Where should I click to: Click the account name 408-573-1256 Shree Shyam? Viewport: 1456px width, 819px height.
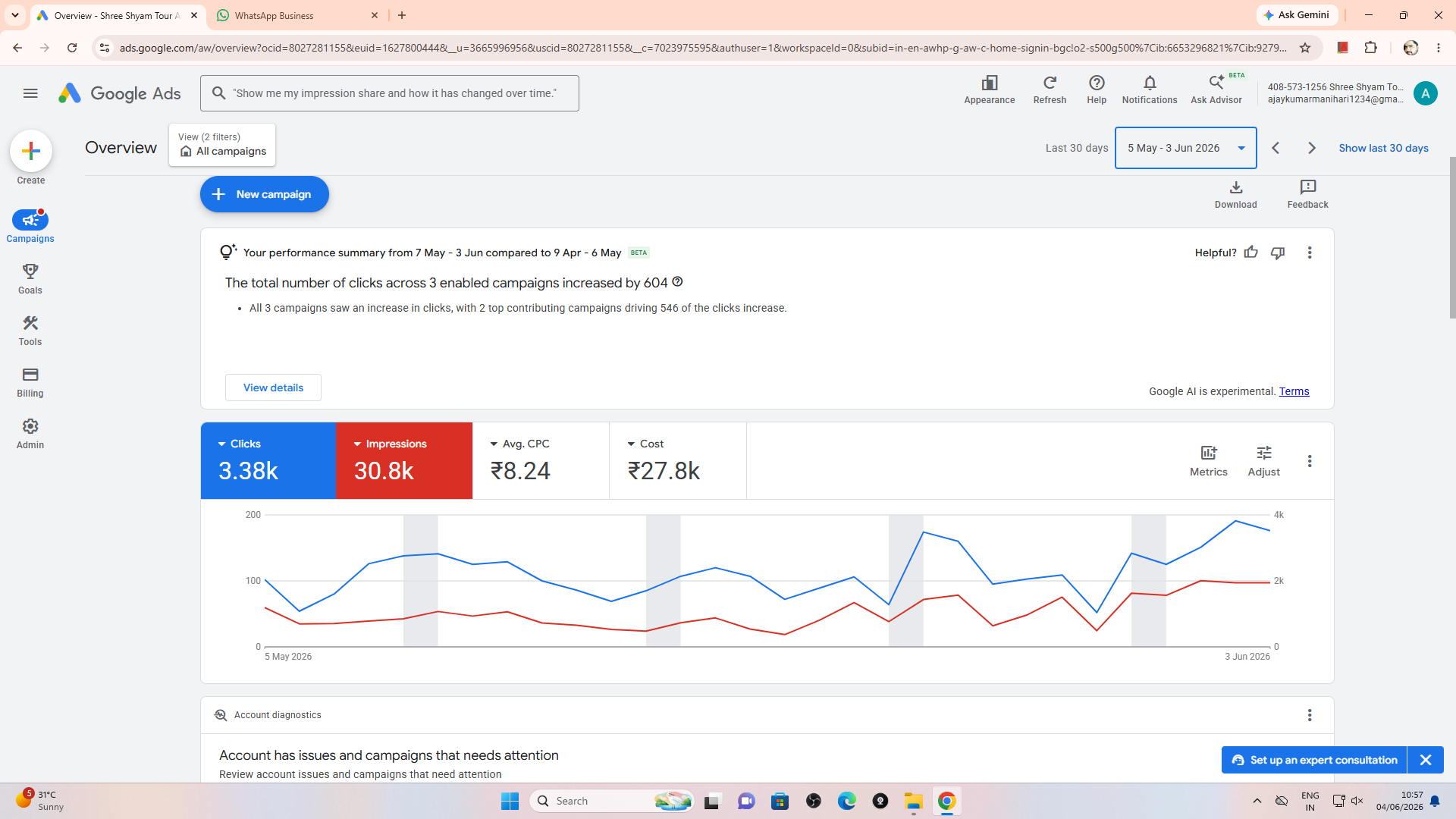coord(1335,86)
